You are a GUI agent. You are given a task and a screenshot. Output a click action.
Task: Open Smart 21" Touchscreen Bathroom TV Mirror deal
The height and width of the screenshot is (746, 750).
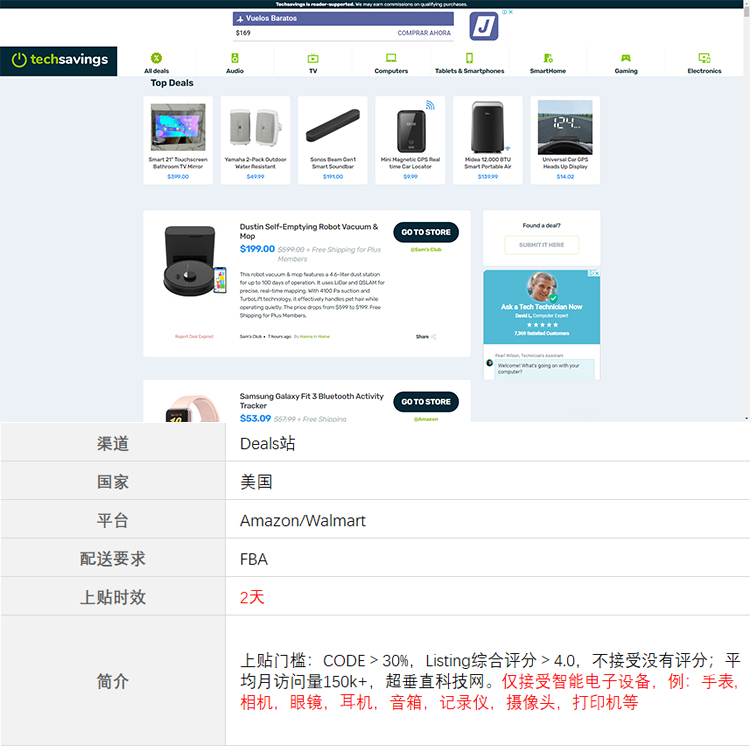point(178,140)
